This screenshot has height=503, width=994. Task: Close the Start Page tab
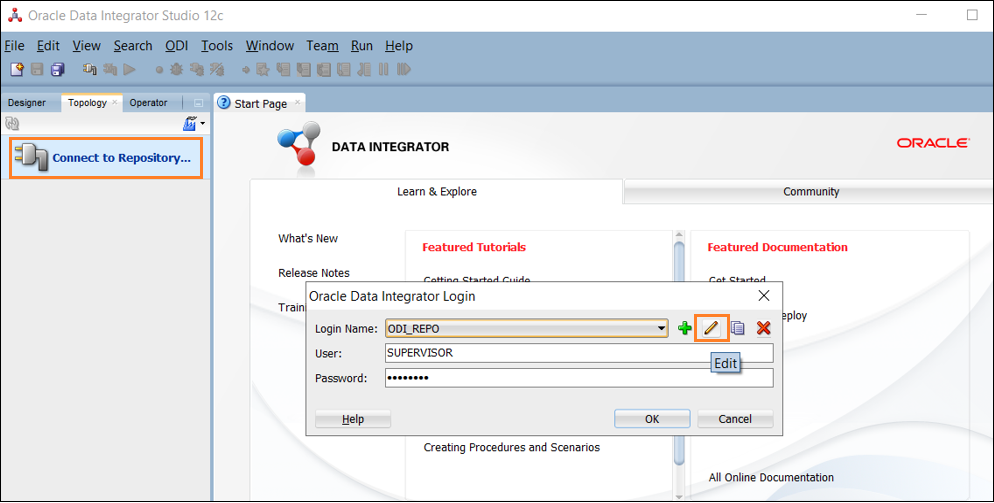pyautogui.click(x=297, y=102)
